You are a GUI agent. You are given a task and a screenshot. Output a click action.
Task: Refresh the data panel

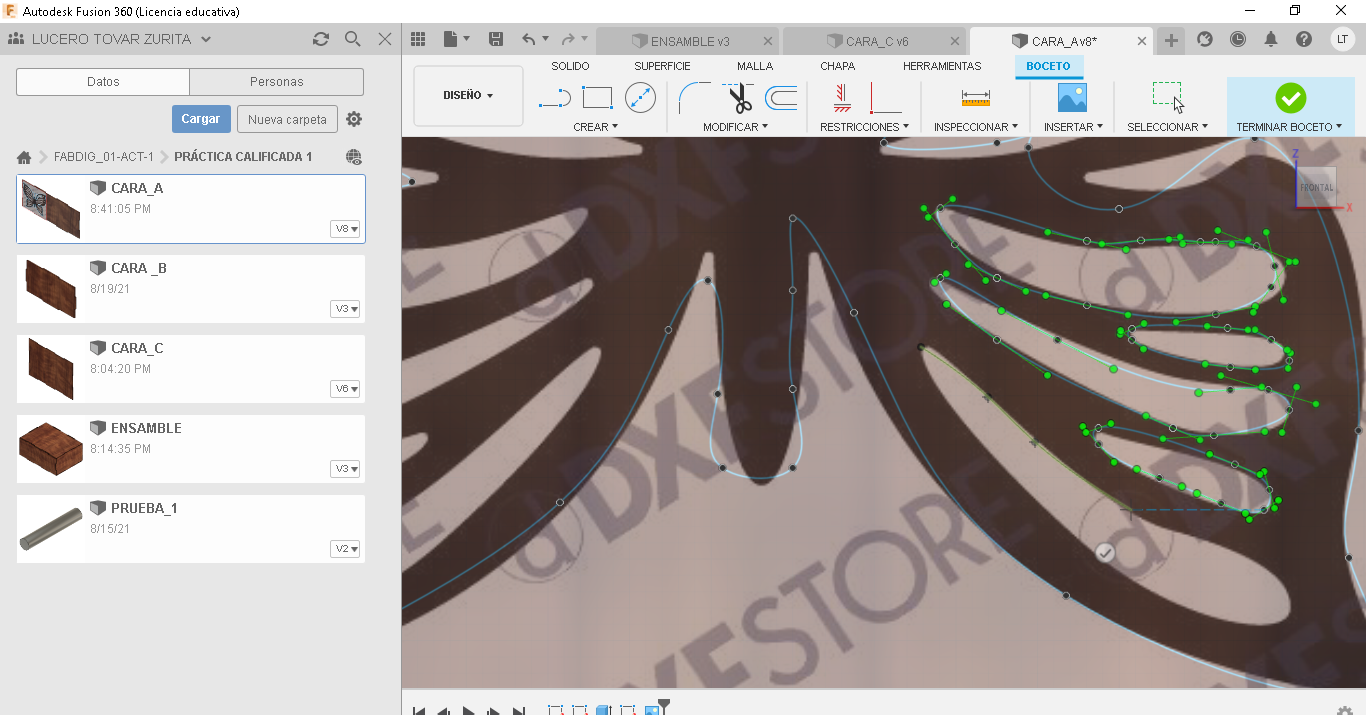[320, 39]
